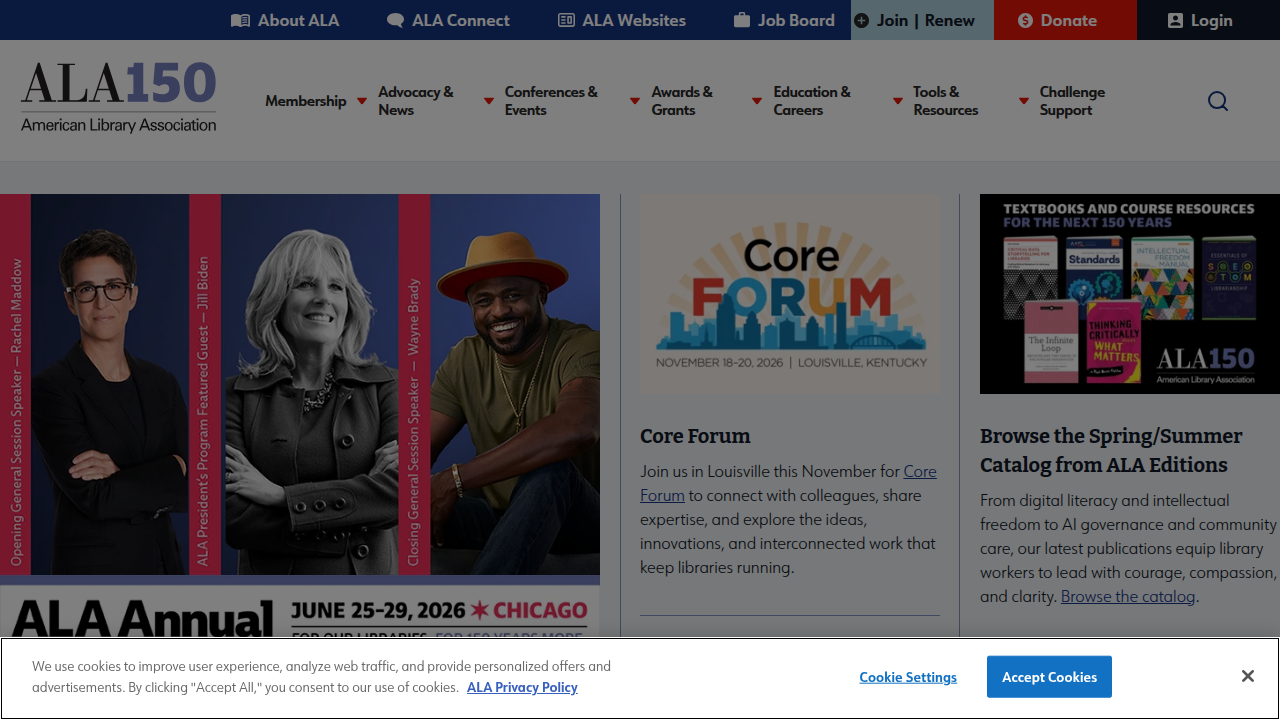Viewport: 1280px width, 720px height.
Task: Open Challenge Support nav item
Action: (x=1072, y=101)
